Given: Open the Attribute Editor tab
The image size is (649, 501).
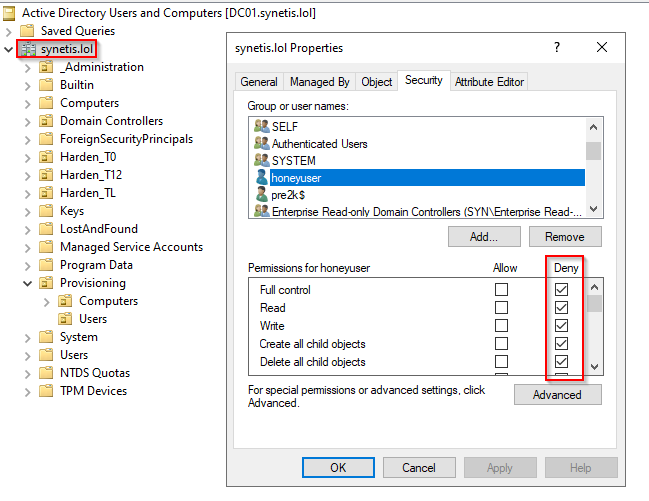Looking at the screenshot, I should click(x=489, y=82).
